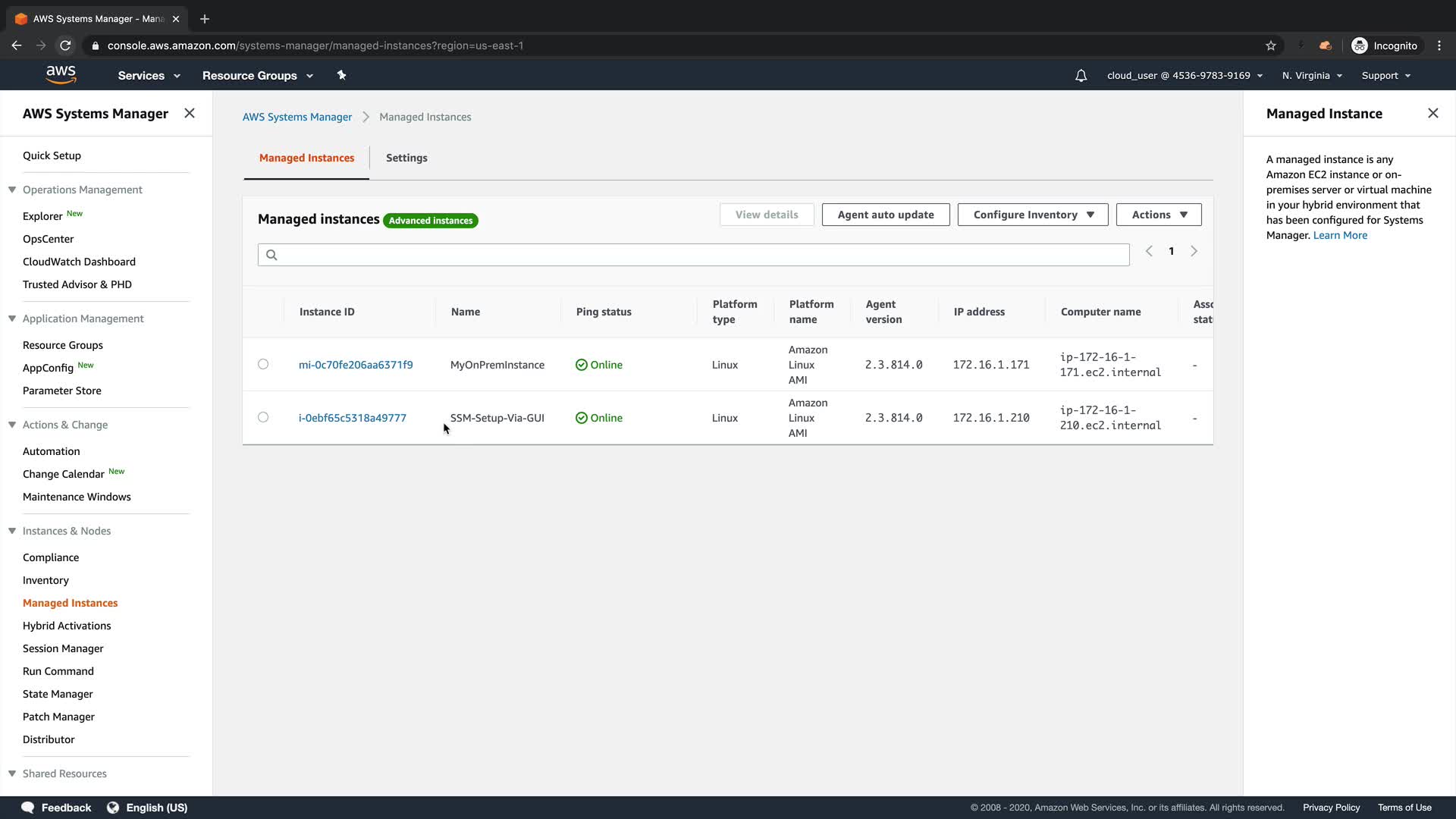Click the AWS logo home icon
Viewport: 1456px width, 819px height.
(61, 74)
